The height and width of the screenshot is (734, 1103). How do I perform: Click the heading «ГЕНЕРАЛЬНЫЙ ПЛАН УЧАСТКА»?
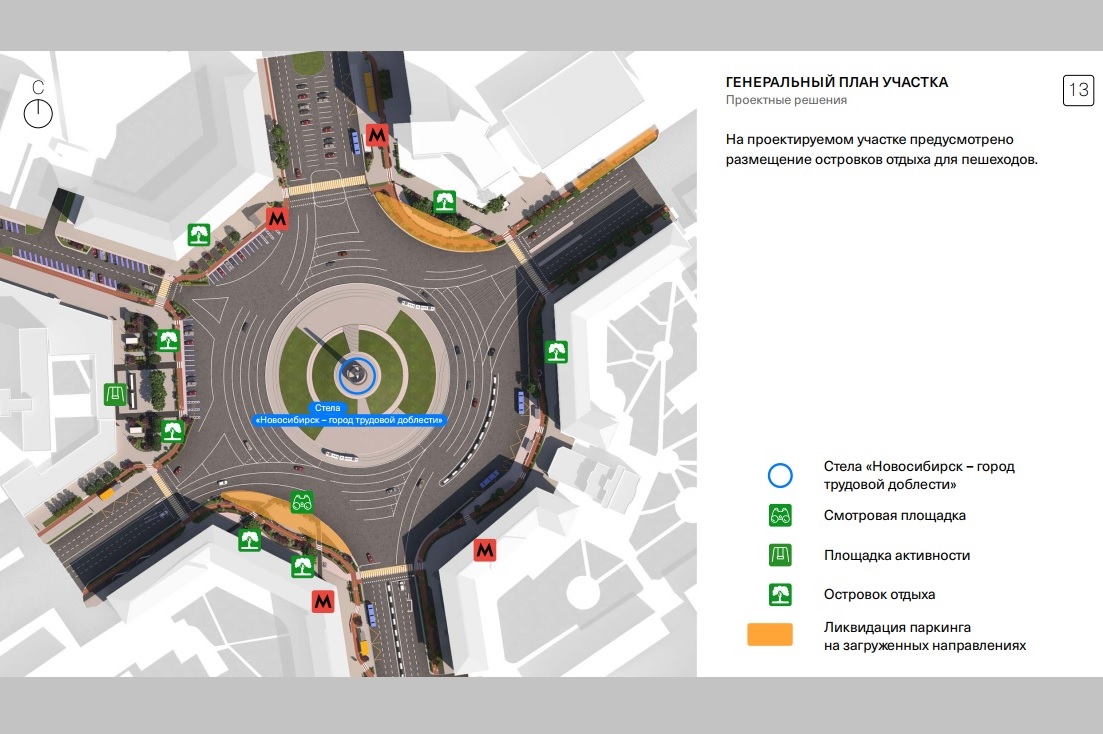click(x=836, y=83)
